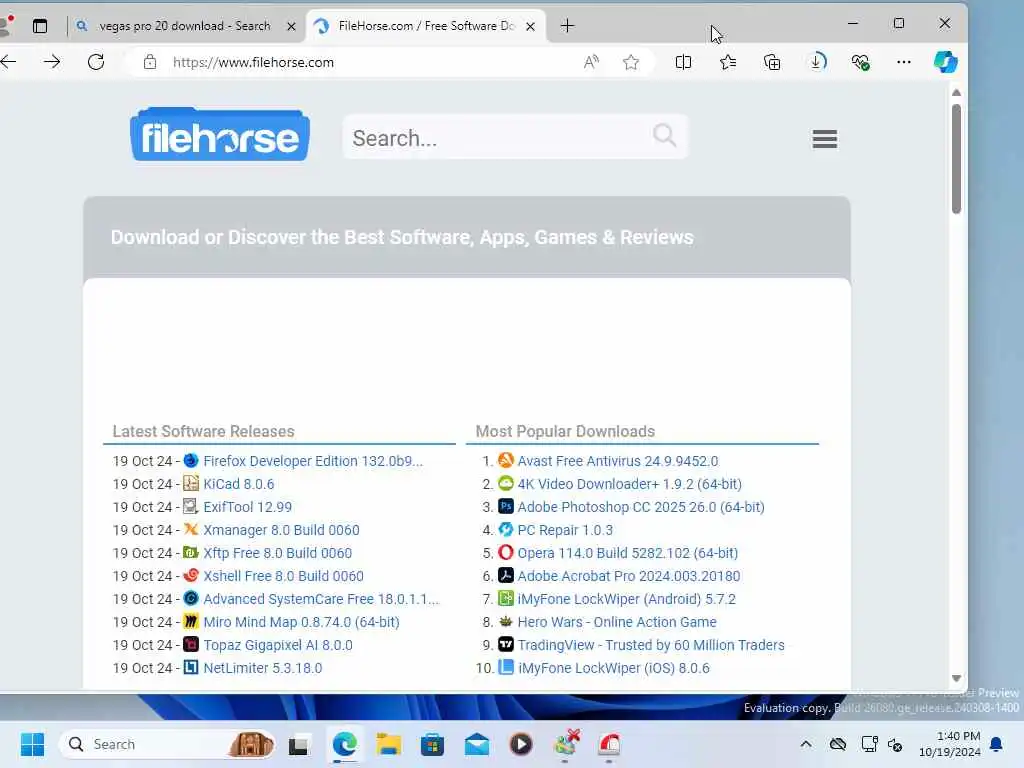This screenshot has height=768, width=1024.
Task: Switch to vegas pro 20 download tab
Action: [184, 26]
